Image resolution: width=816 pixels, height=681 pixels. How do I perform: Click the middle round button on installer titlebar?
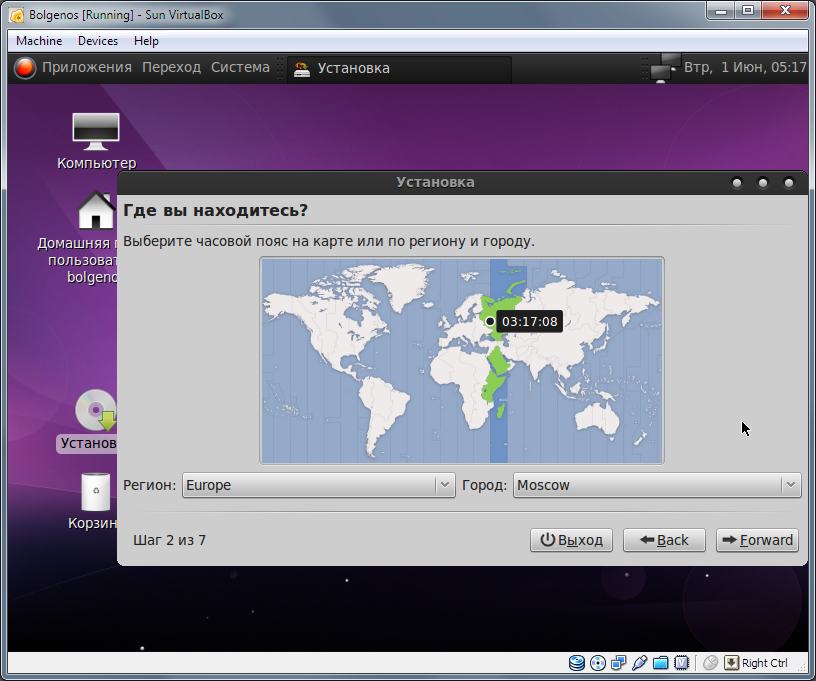pos(763,183)
